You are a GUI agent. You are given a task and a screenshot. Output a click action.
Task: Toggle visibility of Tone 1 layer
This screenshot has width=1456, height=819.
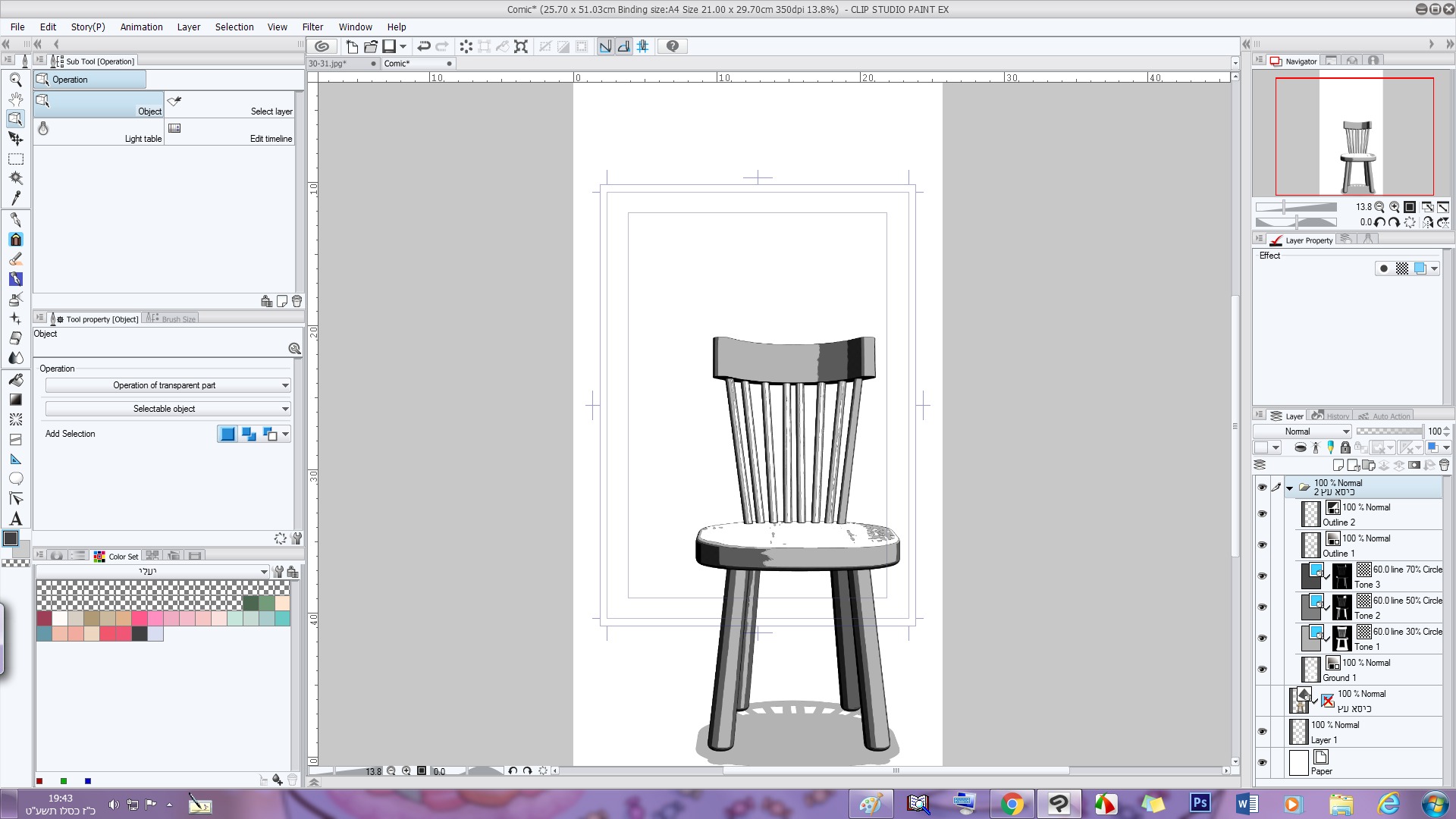(1262, 639)
